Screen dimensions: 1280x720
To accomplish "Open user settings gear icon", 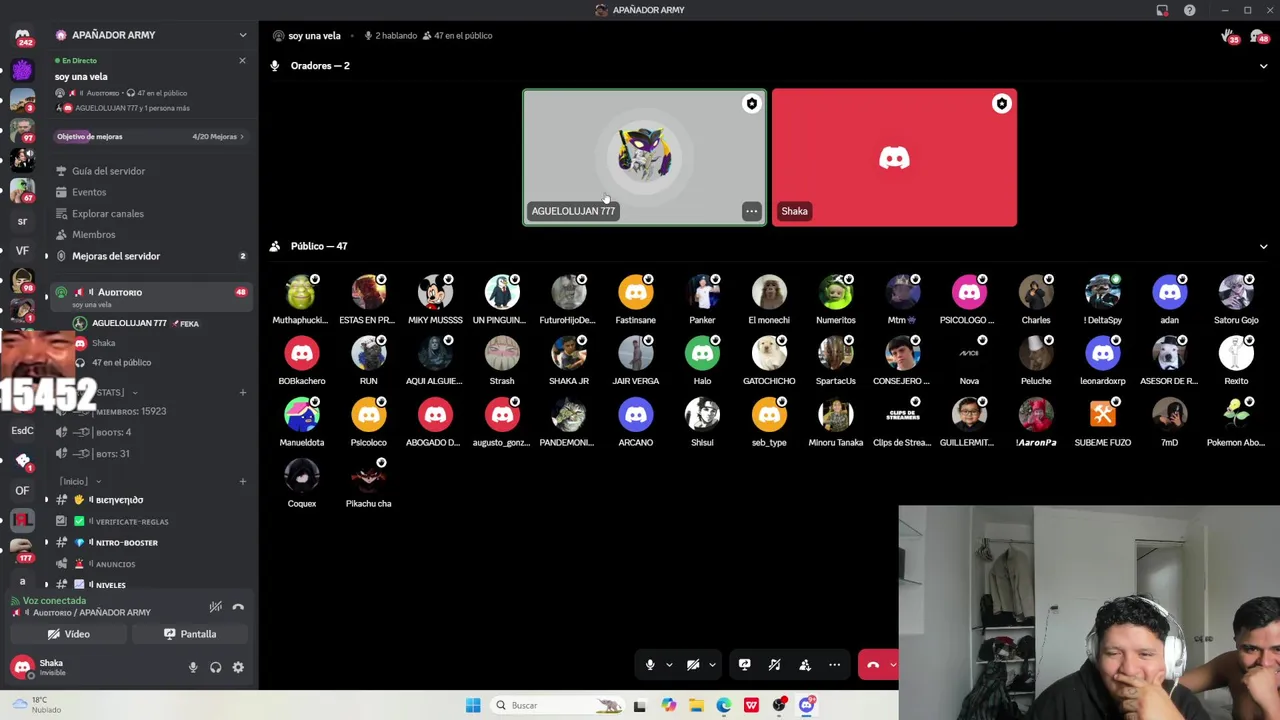I will (x=238, y=667).
